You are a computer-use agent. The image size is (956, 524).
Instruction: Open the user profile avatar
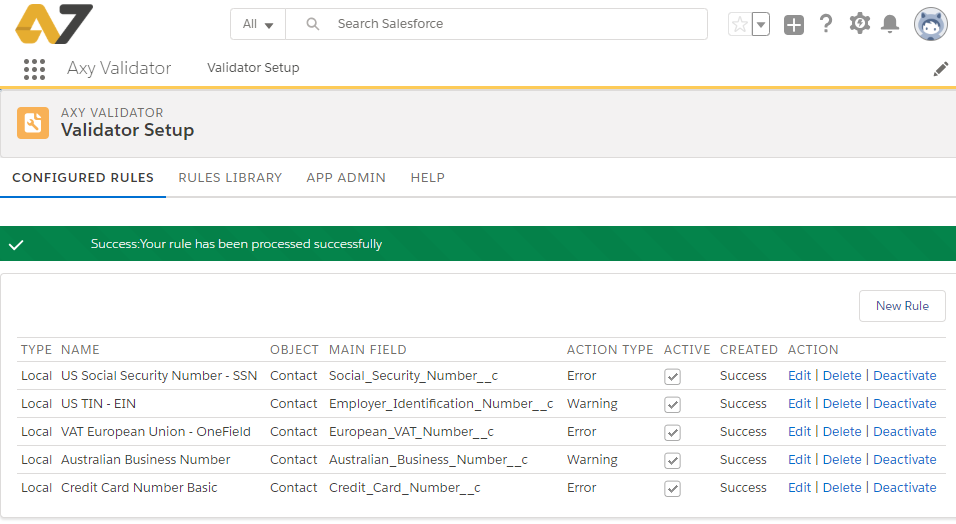click(x=930, y=24)
